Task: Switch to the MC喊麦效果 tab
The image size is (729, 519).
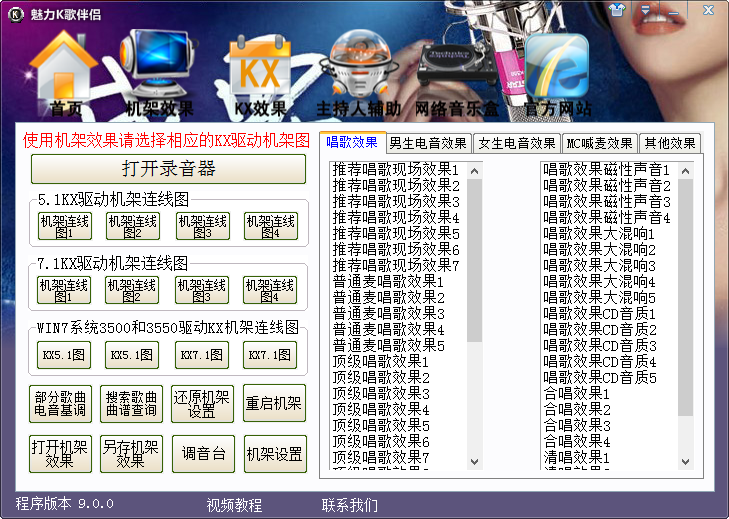Action: point(599,143)
